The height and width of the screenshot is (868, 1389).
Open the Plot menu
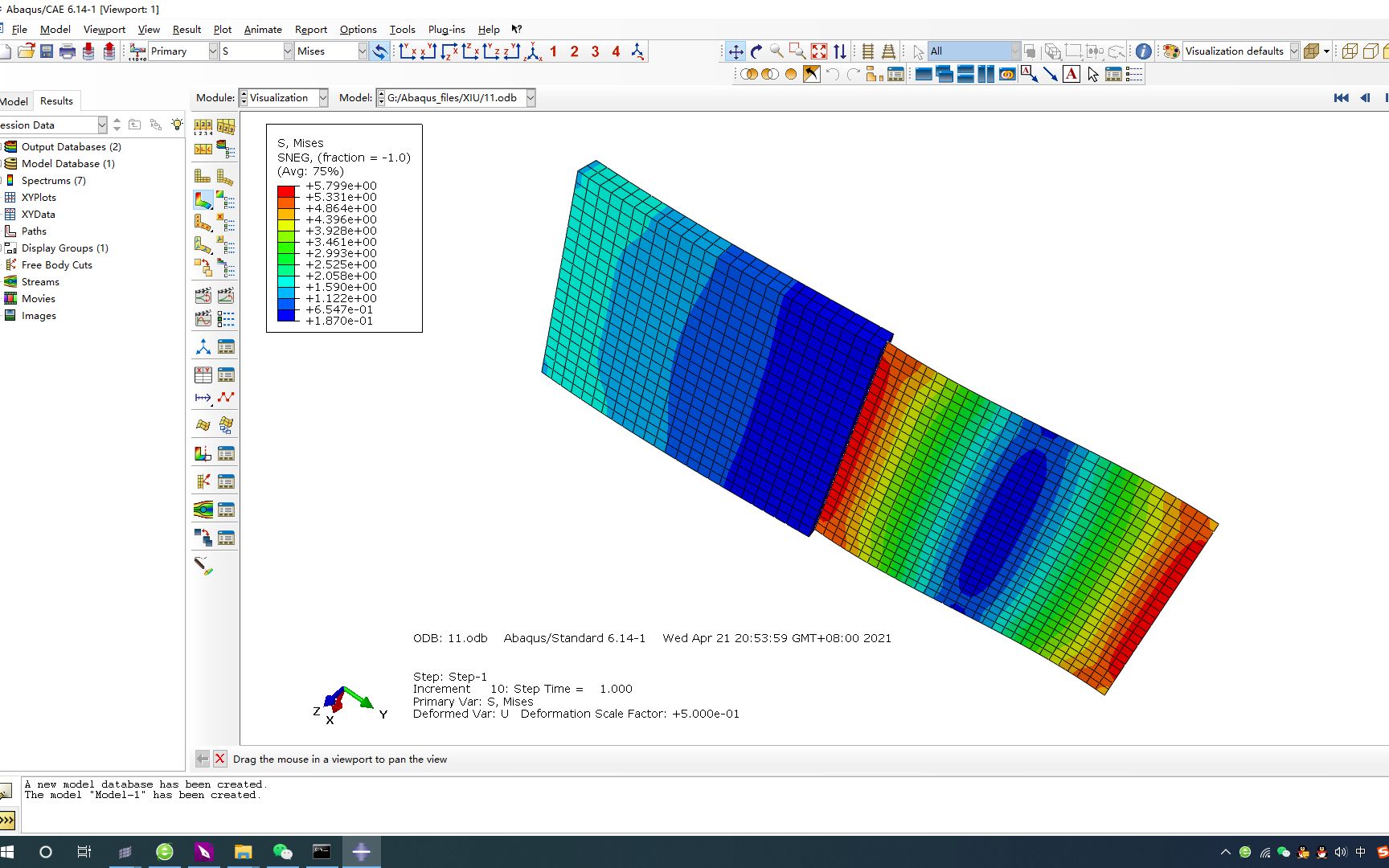coord(223,29)
